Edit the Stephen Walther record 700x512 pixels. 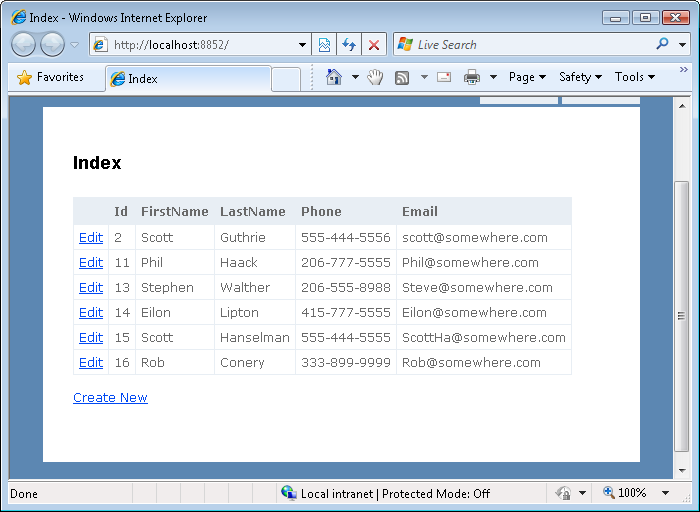click(91, 287)
